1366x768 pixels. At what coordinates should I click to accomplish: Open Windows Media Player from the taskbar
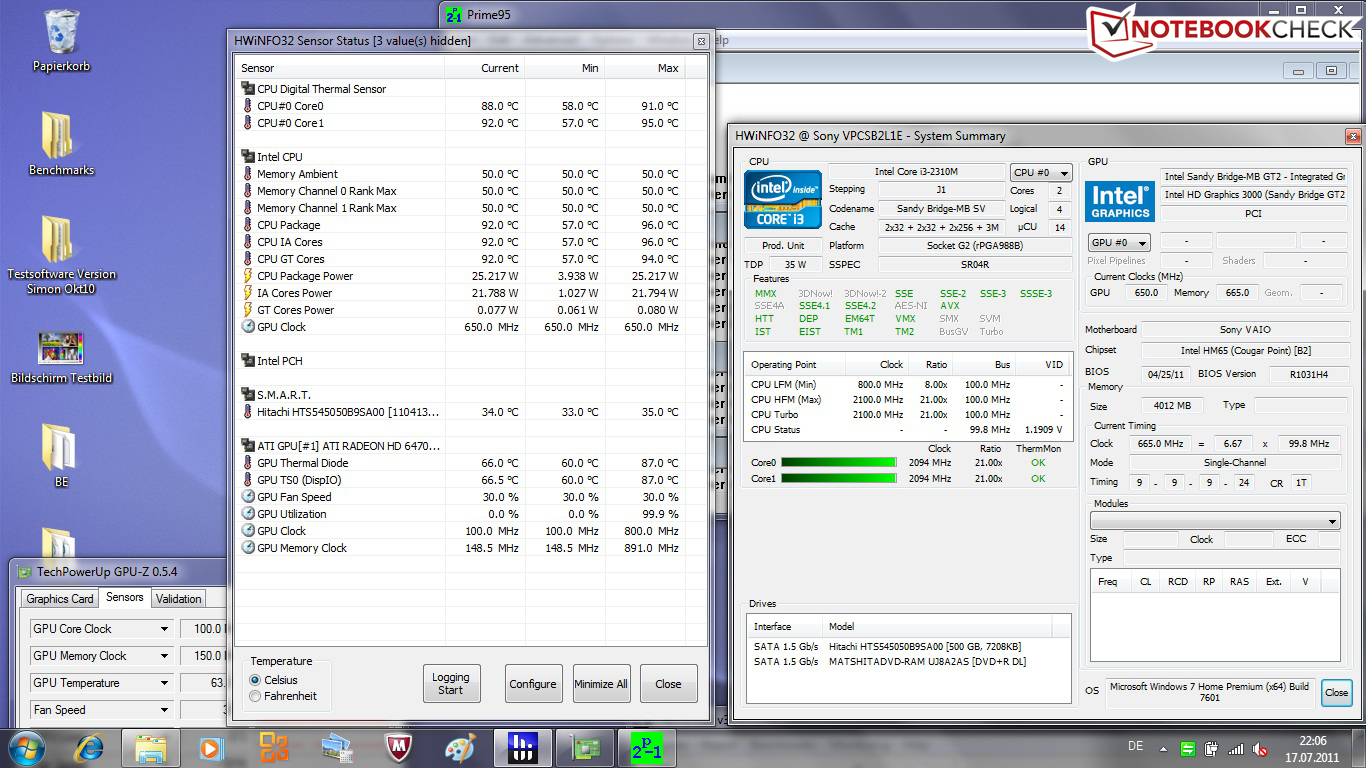pos(210,748)
